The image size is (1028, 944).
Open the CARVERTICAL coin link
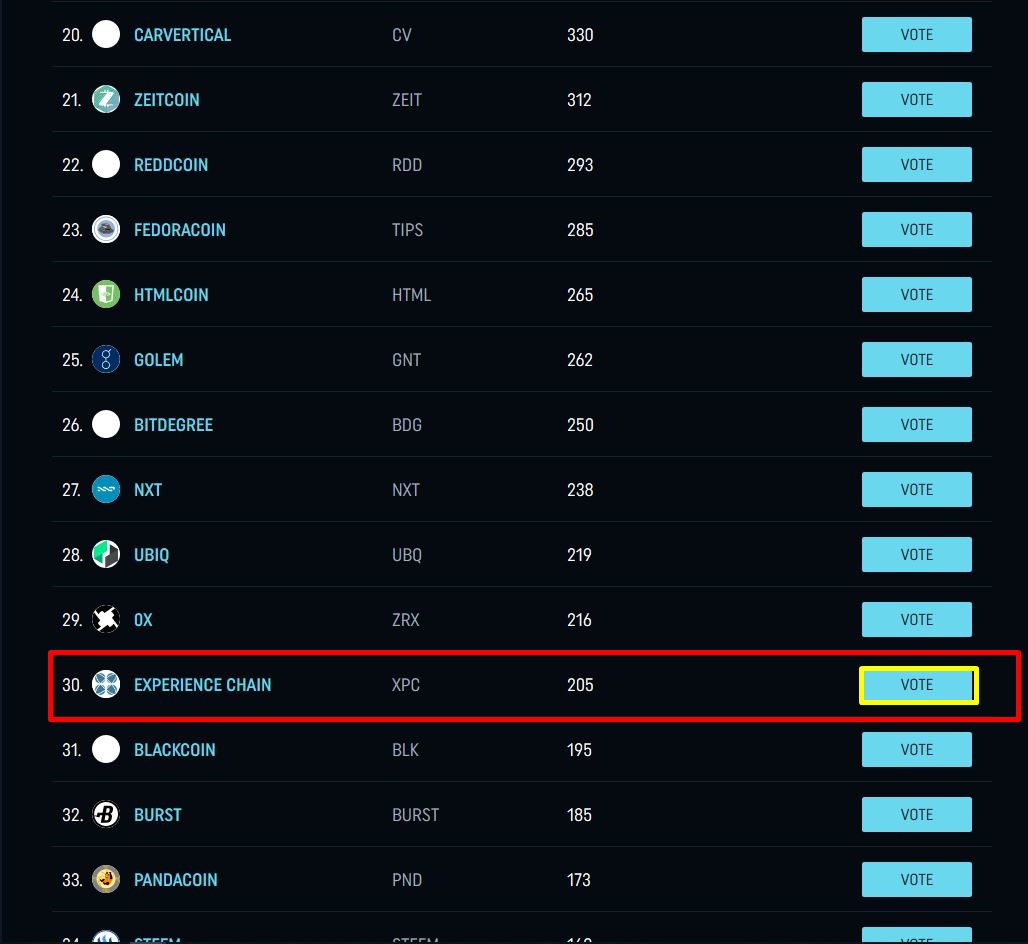click(x=182, y=35)
